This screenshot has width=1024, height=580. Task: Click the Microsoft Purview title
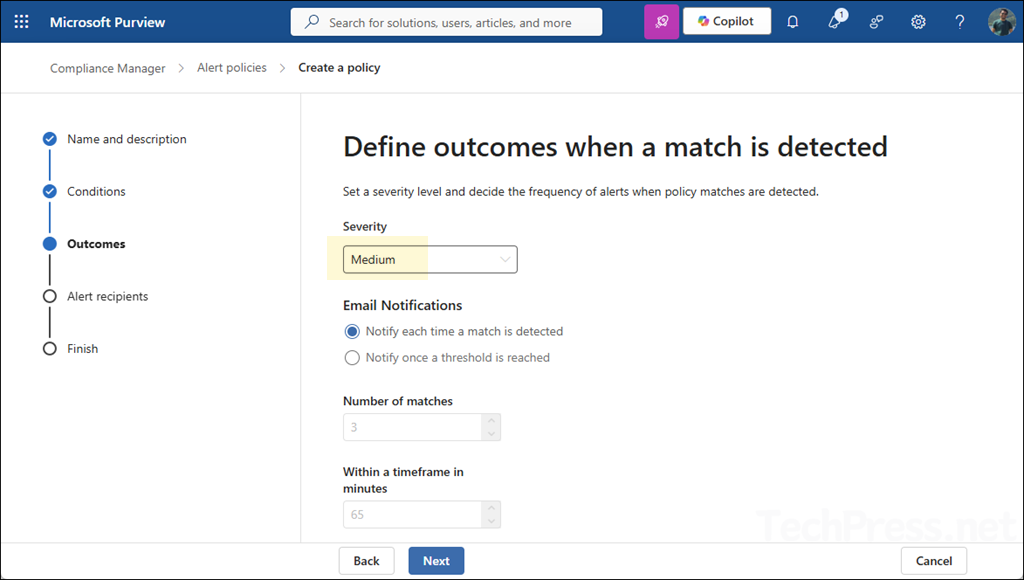click(x=108, y=22)
